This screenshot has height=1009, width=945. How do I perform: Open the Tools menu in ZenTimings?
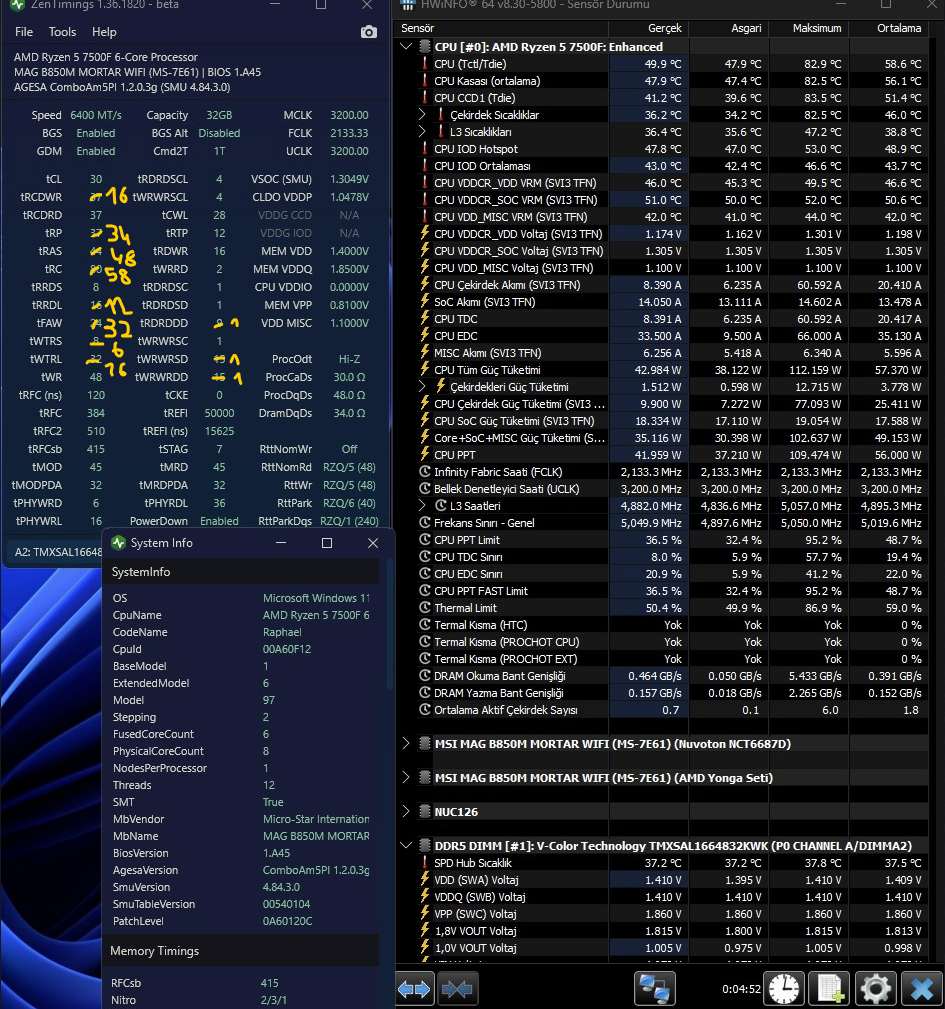pos(62,32)
